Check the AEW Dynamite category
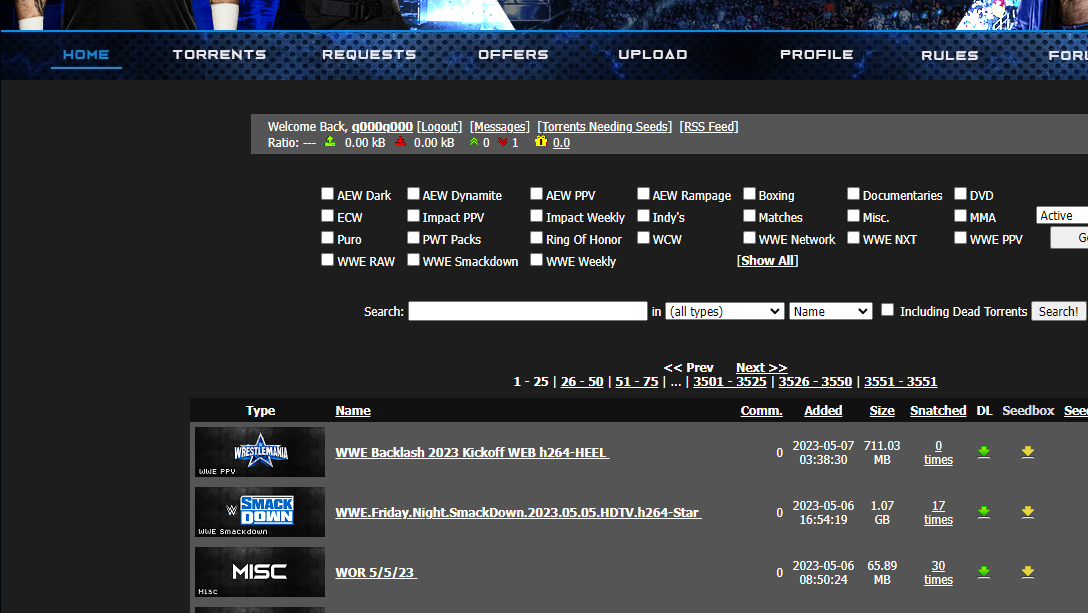The image size is (1088, 613). tap(414, 194)
